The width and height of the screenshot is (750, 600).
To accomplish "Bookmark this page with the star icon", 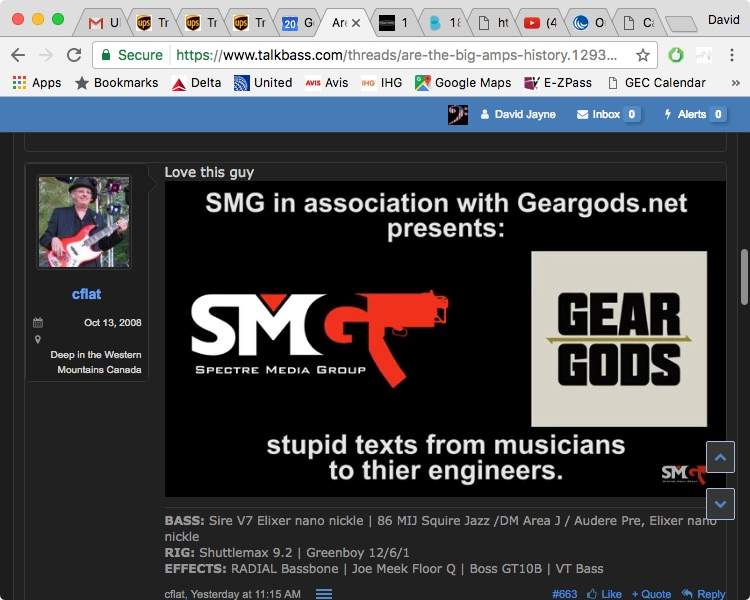I will pyautogui.click(x=643, y=55).
